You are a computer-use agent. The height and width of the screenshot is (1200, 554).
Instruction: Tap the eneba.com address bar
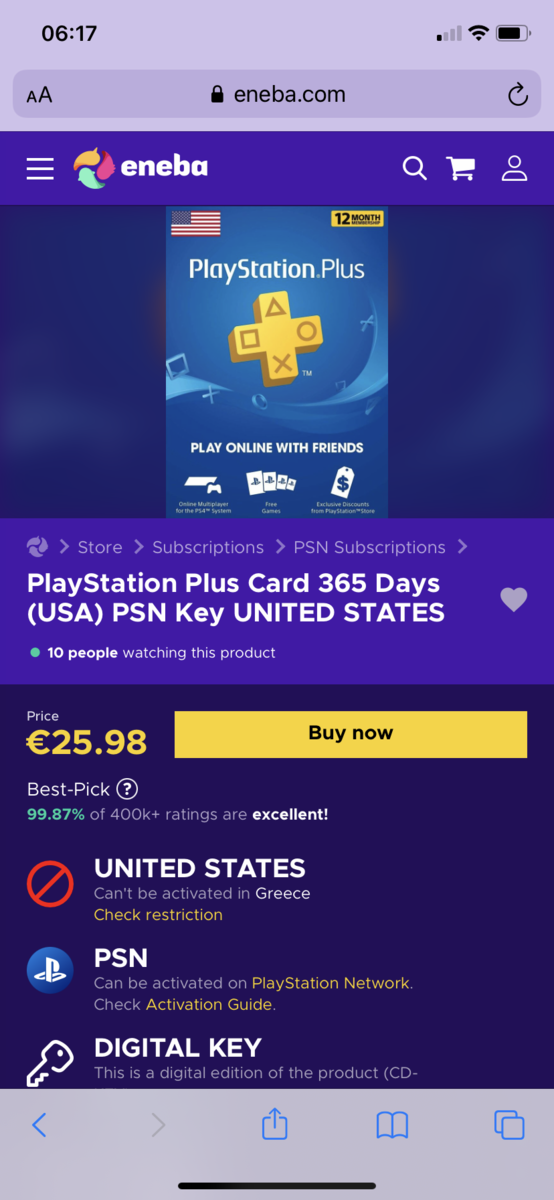tap(277, 95)
